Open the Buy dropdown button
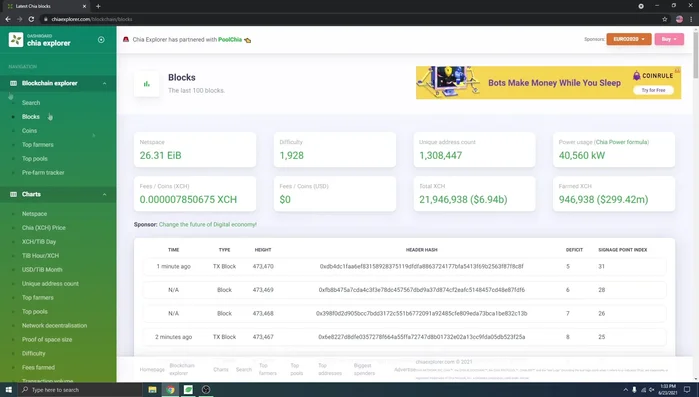This screenshot has width=699, height=397. tap(669, 39)
